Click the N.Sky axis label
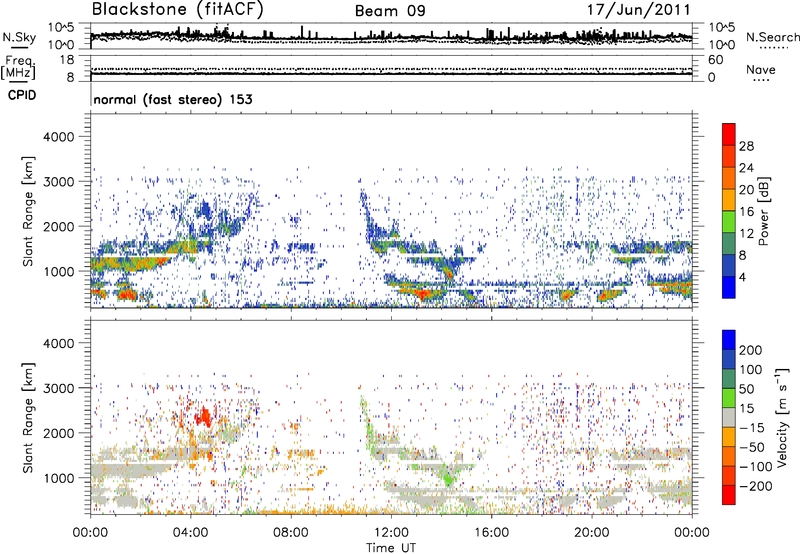The image size is (800, 554). (x=19, y=37)
